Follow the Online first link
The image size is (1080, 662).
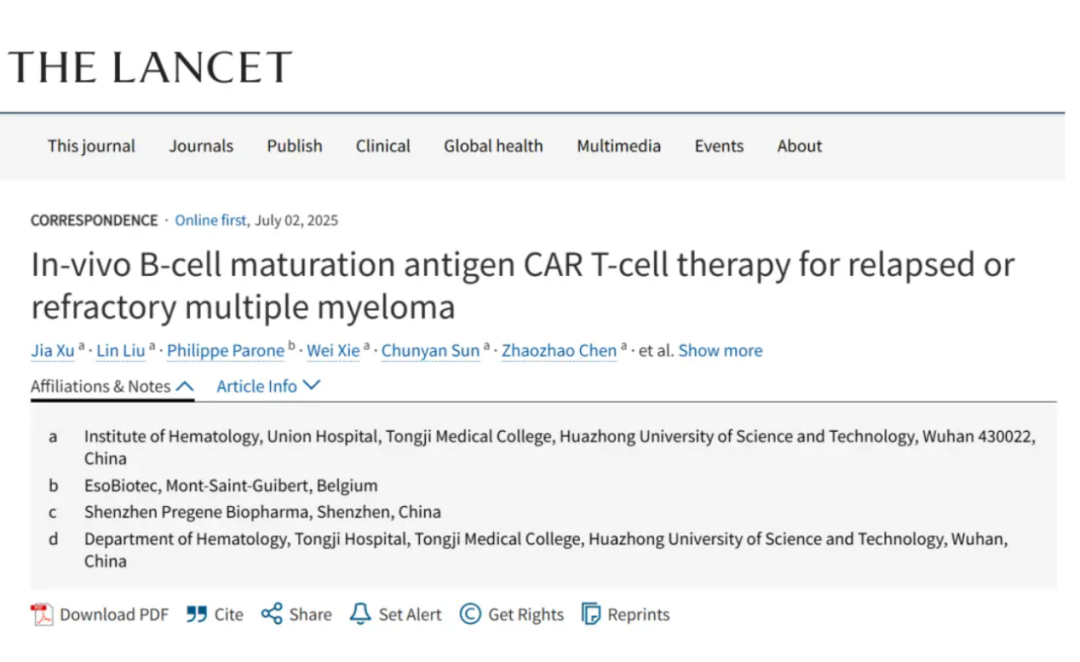[210, 220]
